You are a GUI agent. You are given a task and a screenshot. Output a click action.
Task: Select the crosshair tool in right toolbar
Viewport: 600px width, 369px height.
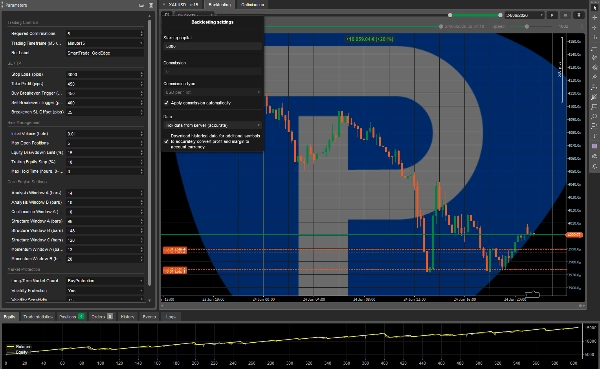tap(595, 18)
